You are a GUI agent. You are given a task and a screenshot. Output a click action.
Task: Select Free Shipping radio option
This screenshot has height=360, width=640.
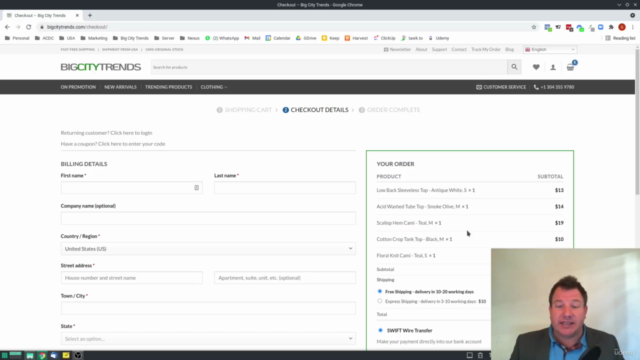point(380,291)
